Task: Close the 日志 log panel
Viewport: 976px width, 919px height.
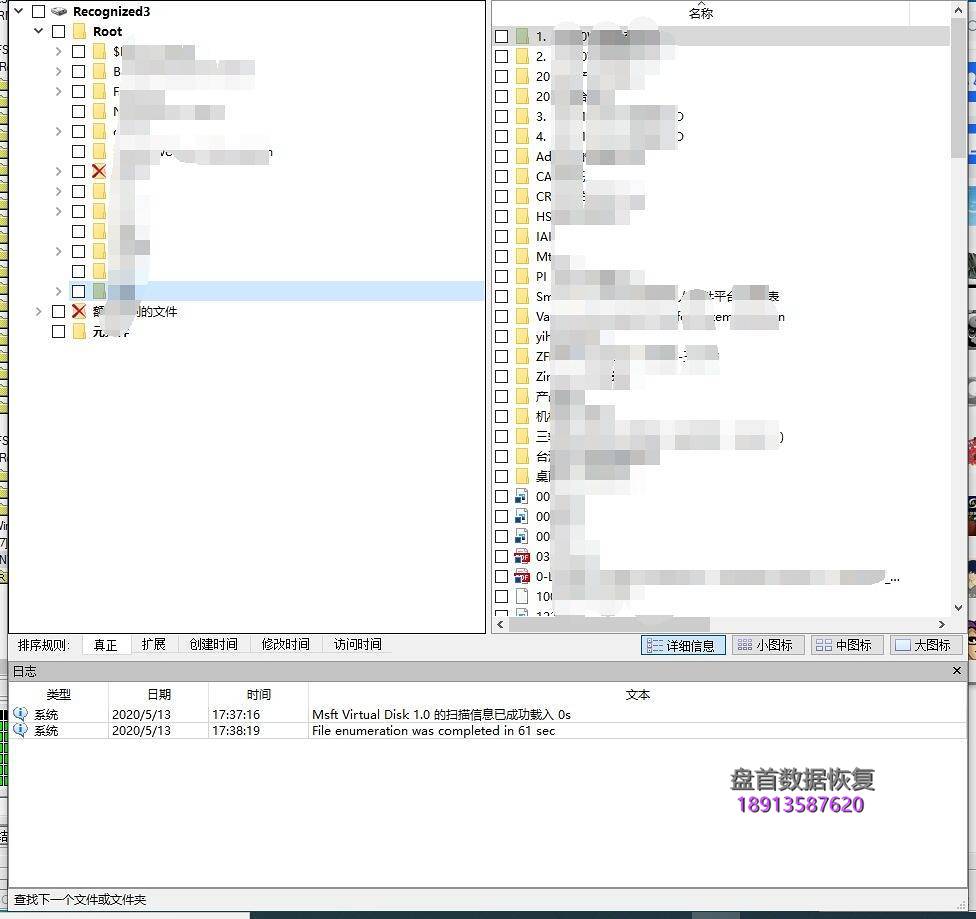Action: [957, 671]
